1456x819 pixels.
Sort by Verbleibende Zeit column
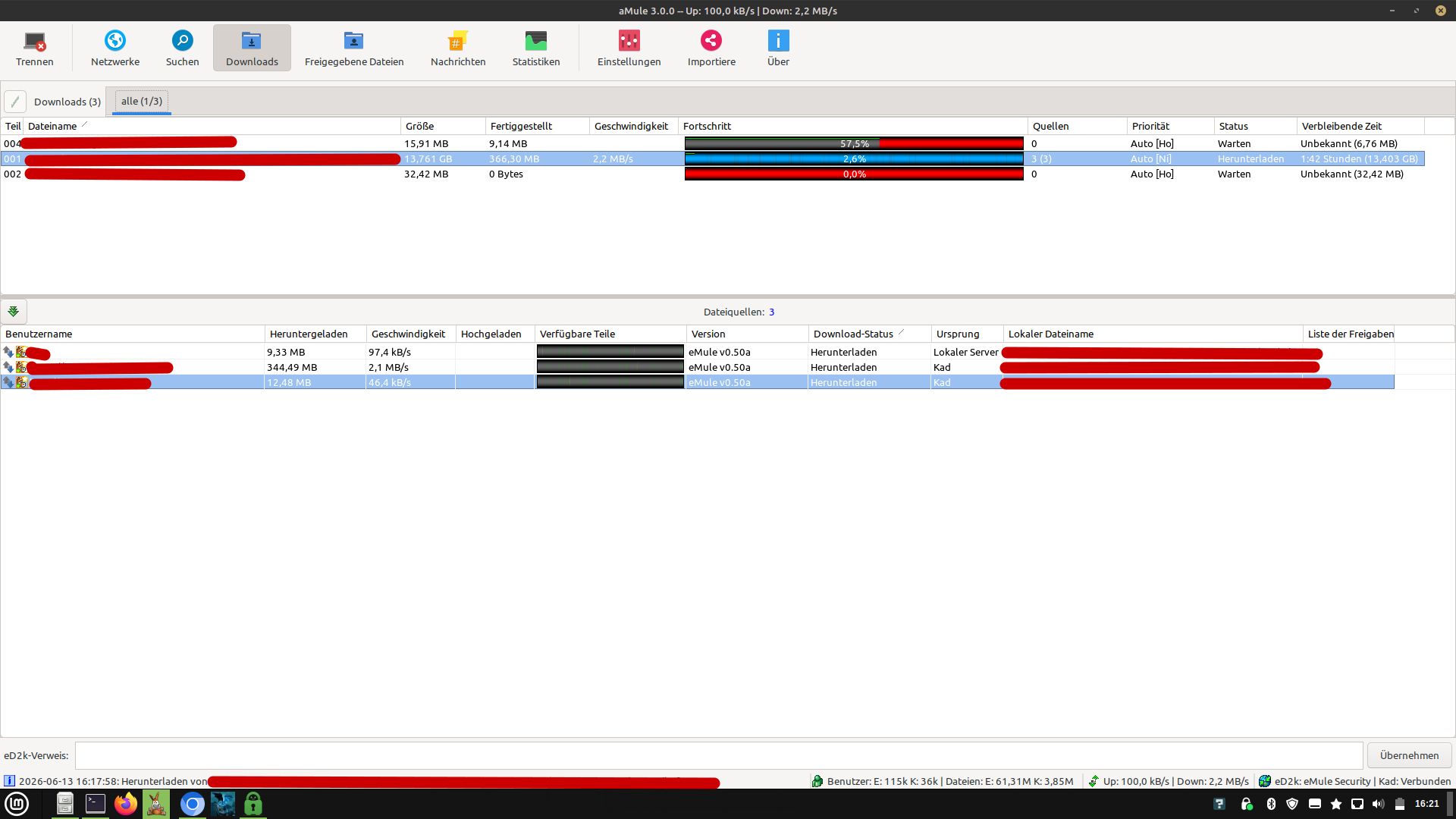click(x=1361, y=126)
